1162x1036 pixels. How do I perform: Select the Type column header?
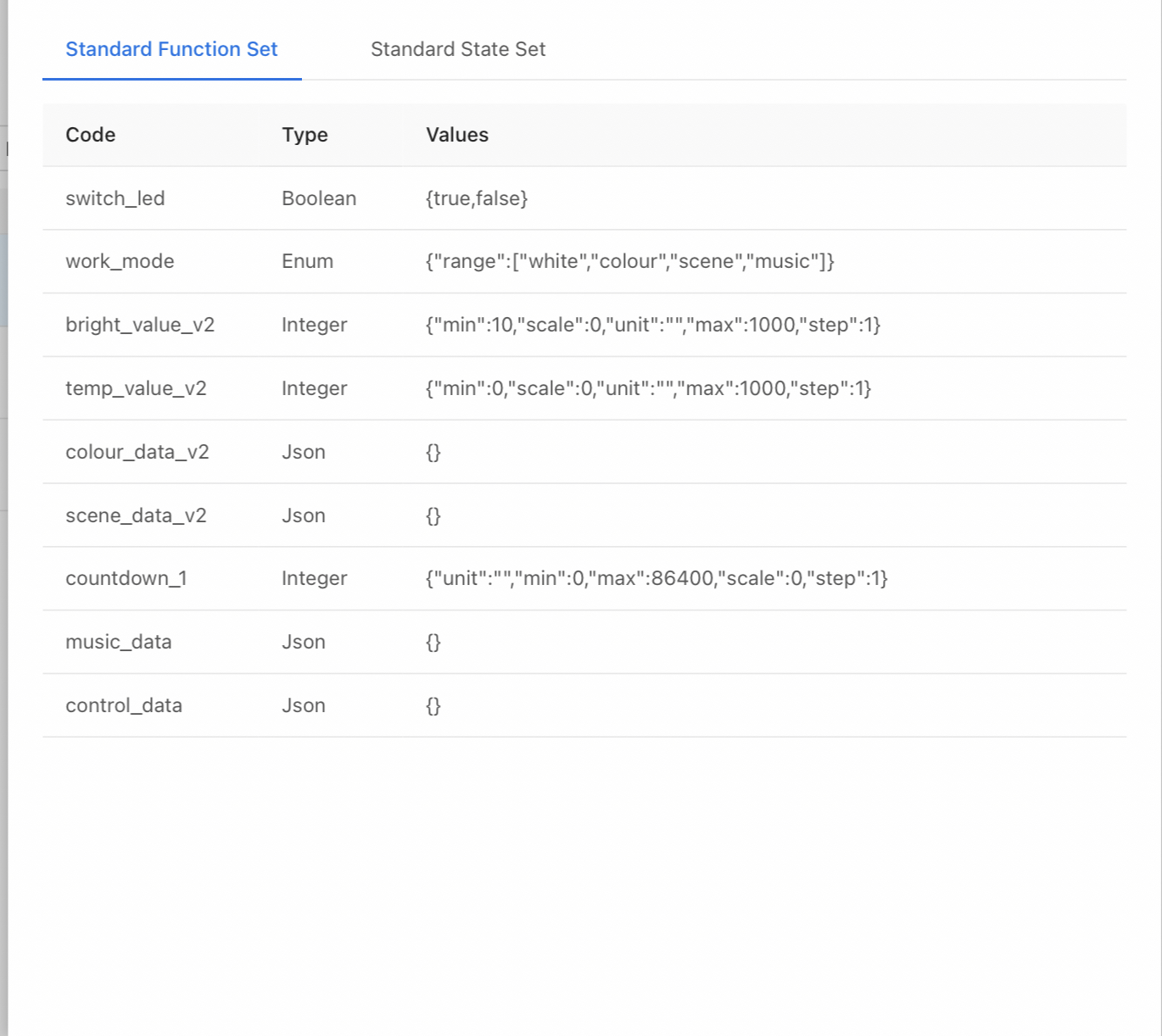pos(304,135)
